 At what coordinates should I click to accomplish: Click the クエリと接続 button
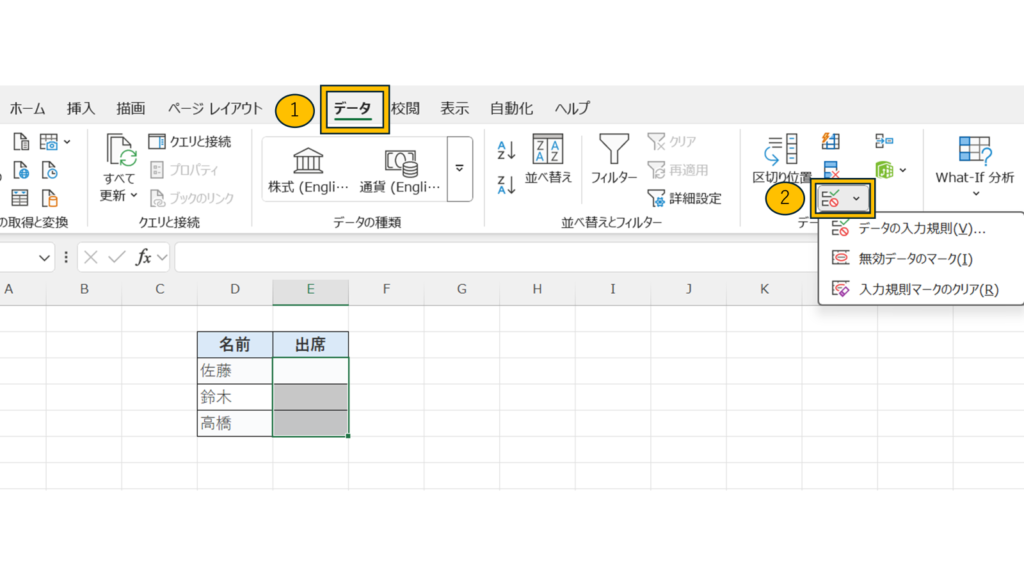click(x=189, y=142)
